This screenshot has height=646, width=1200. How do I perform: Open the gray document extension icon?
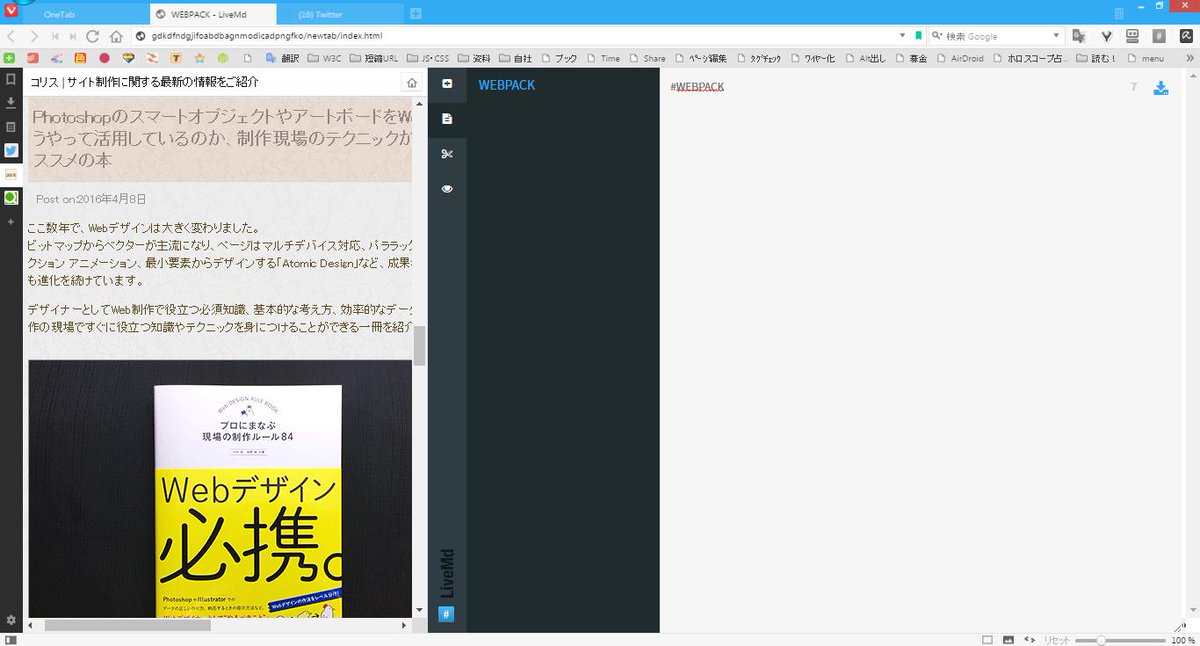pos(1158,36)
